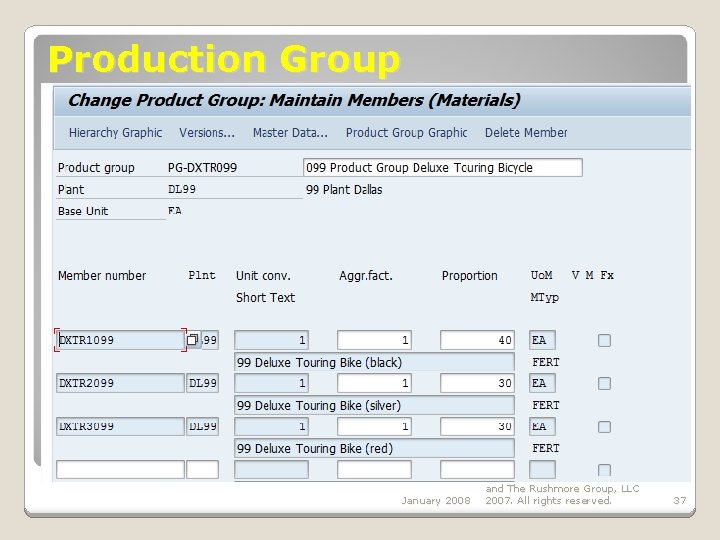
Task: Select the short text '99 Deluxe Touring Bike (red)'
Action: pos(374,448)
